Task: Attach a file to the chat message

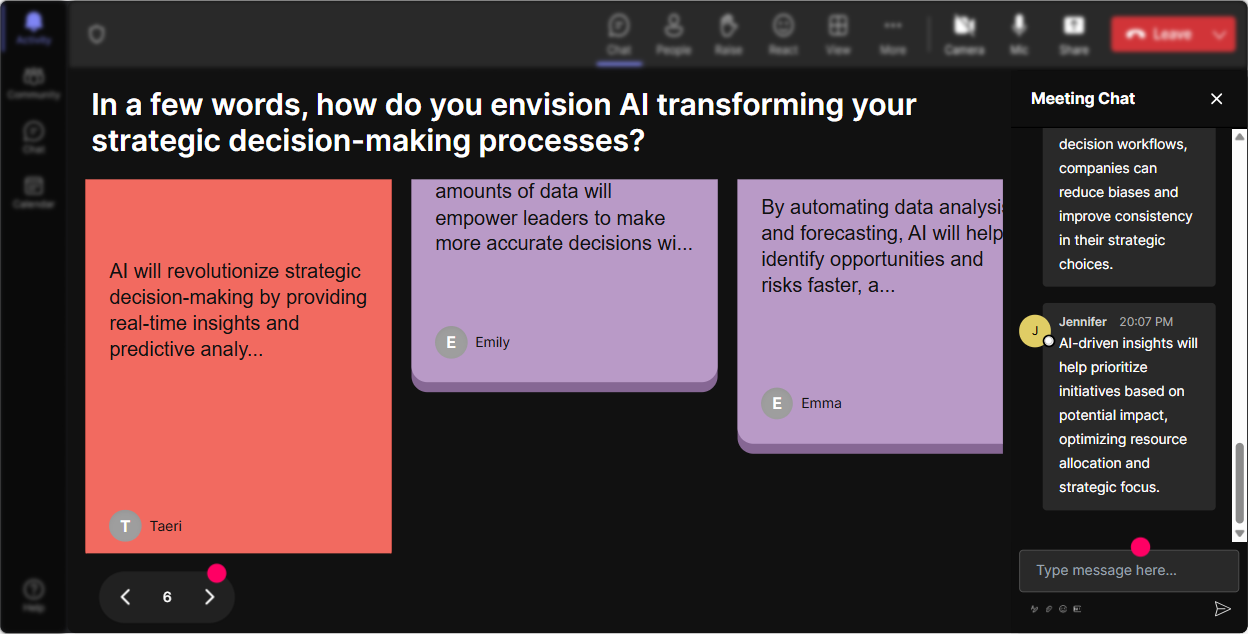Action: [1049, 608]
